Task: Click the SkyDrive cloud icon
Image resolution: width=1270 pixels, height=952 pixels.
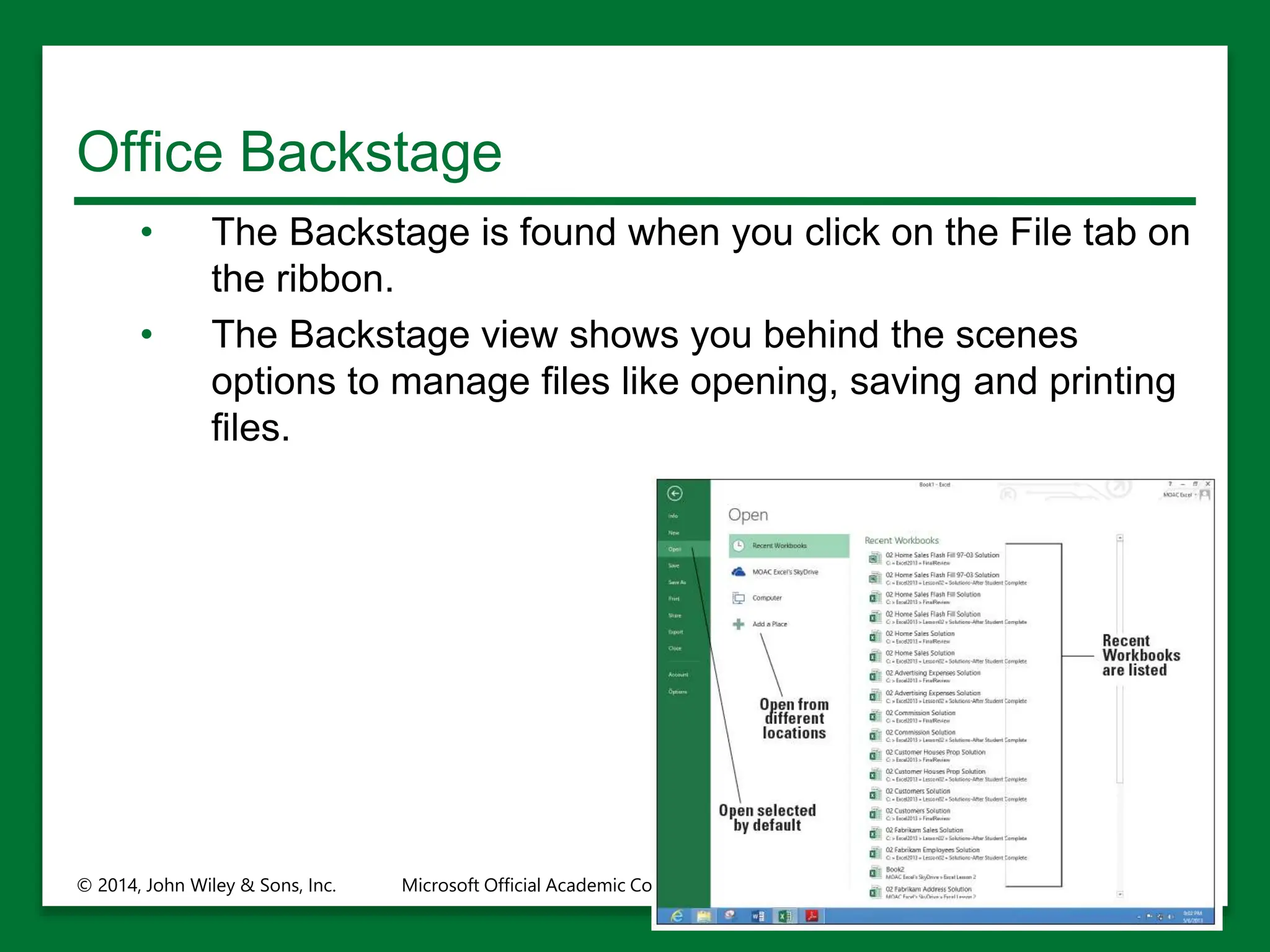Action: click(738, 571)
